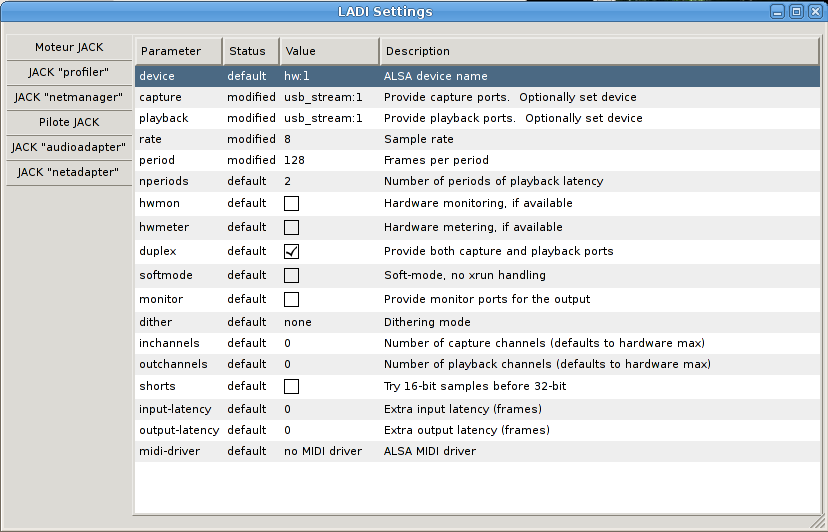
Task: Click the Description column header
Action: [x=599, y=51]
